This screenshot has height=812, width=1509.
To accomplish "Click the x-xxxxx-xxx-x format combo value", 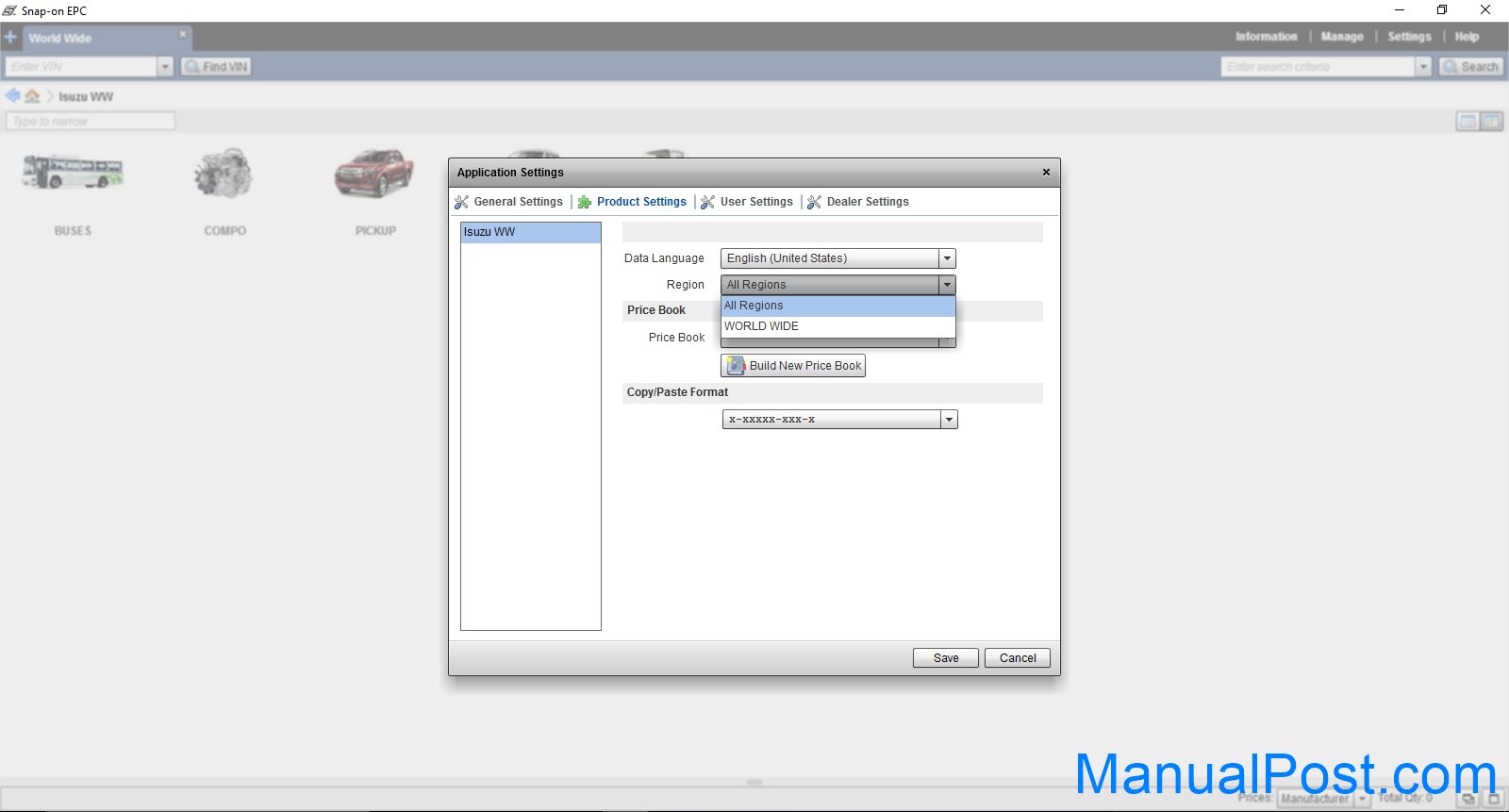I will coord(832,420).
